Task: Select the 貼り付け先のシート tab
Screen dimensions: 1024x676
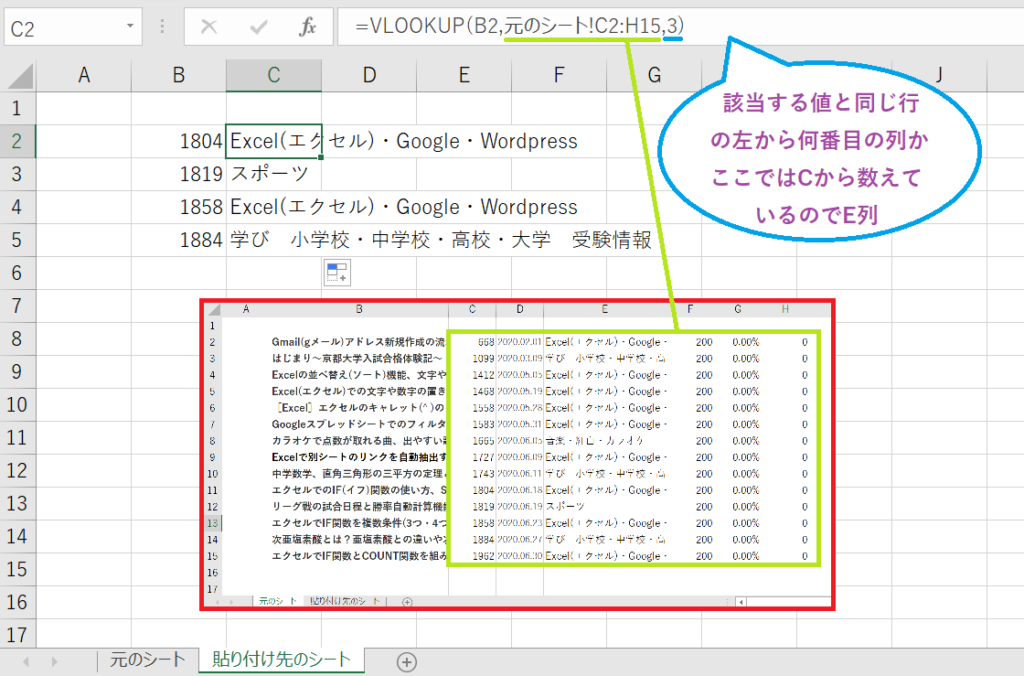Action: [x=280, y=662]
